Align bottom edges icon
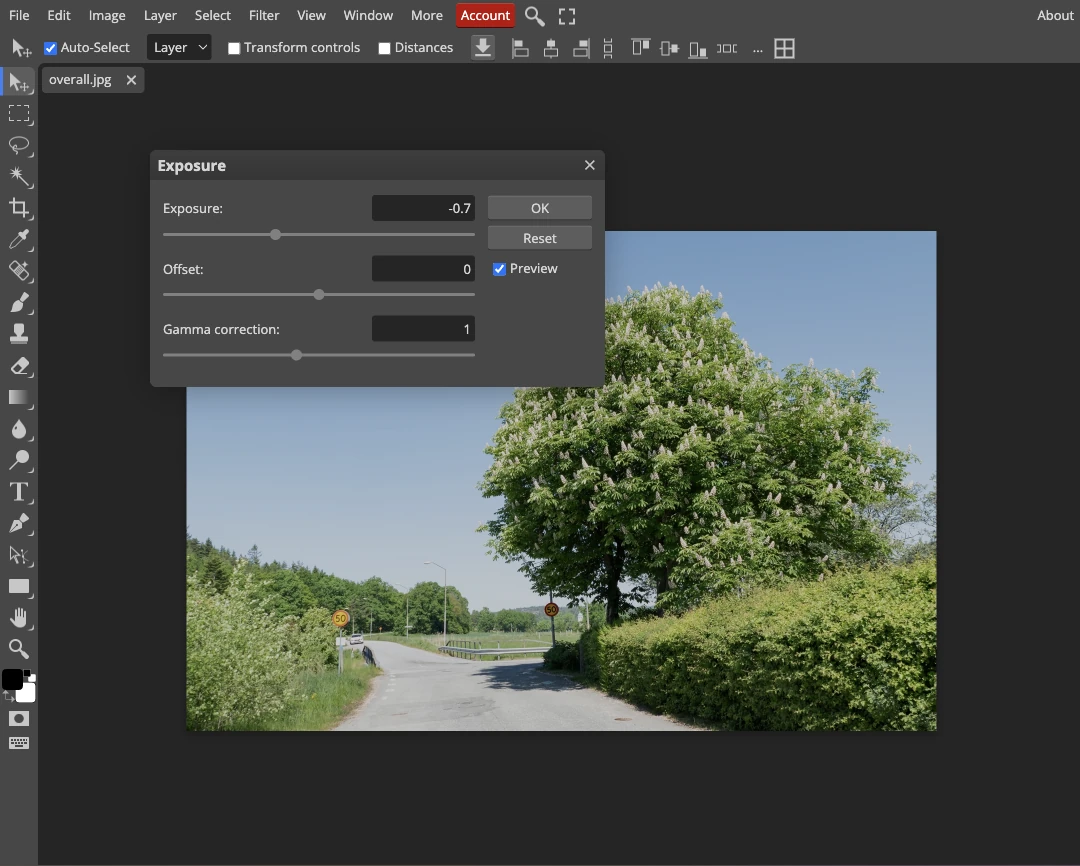1080x866 pixels. tap(698, 49)
